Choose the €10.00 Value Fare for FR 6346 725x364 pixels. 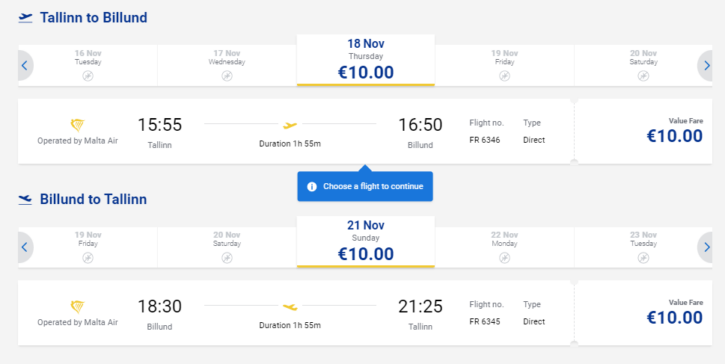click(x=644, y=131)
